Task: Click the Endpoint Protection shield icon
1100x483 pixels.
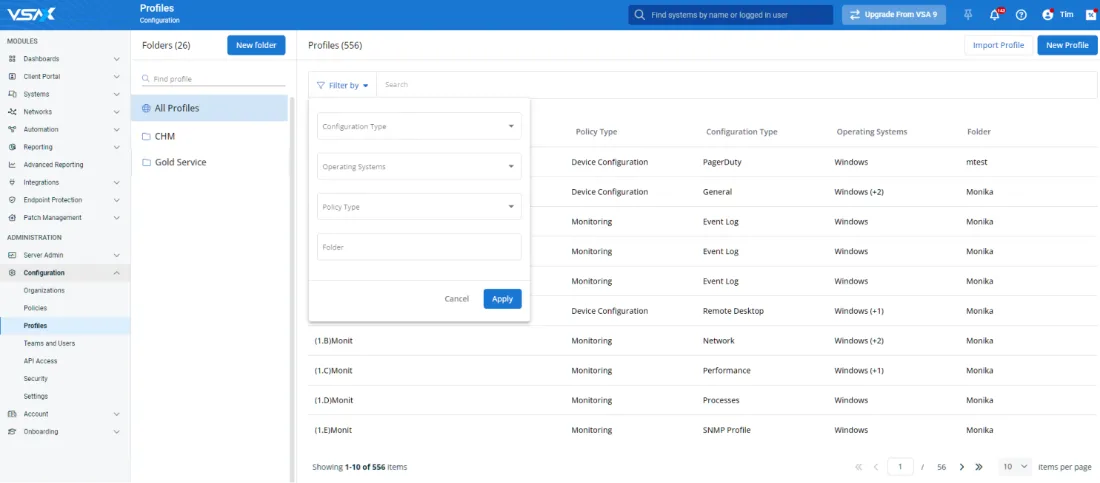Action: pyautogui.click(x=12, y=200)
